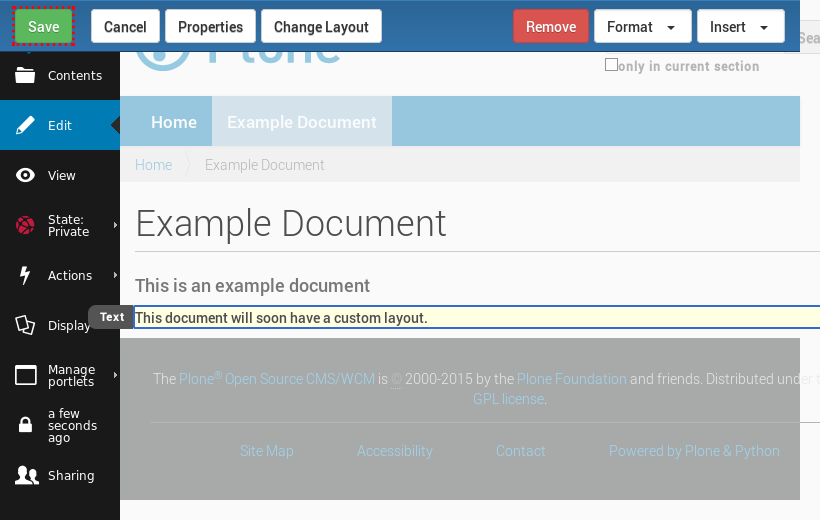Open the Actions lightning bolt icon
Screen dimensions: 820x520
25,276
